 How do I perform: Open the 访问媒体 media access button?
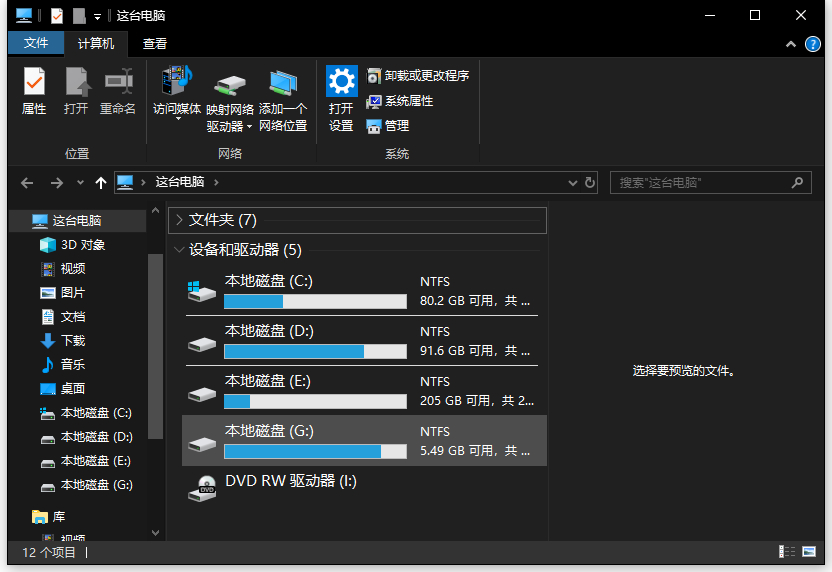(177, 93)
